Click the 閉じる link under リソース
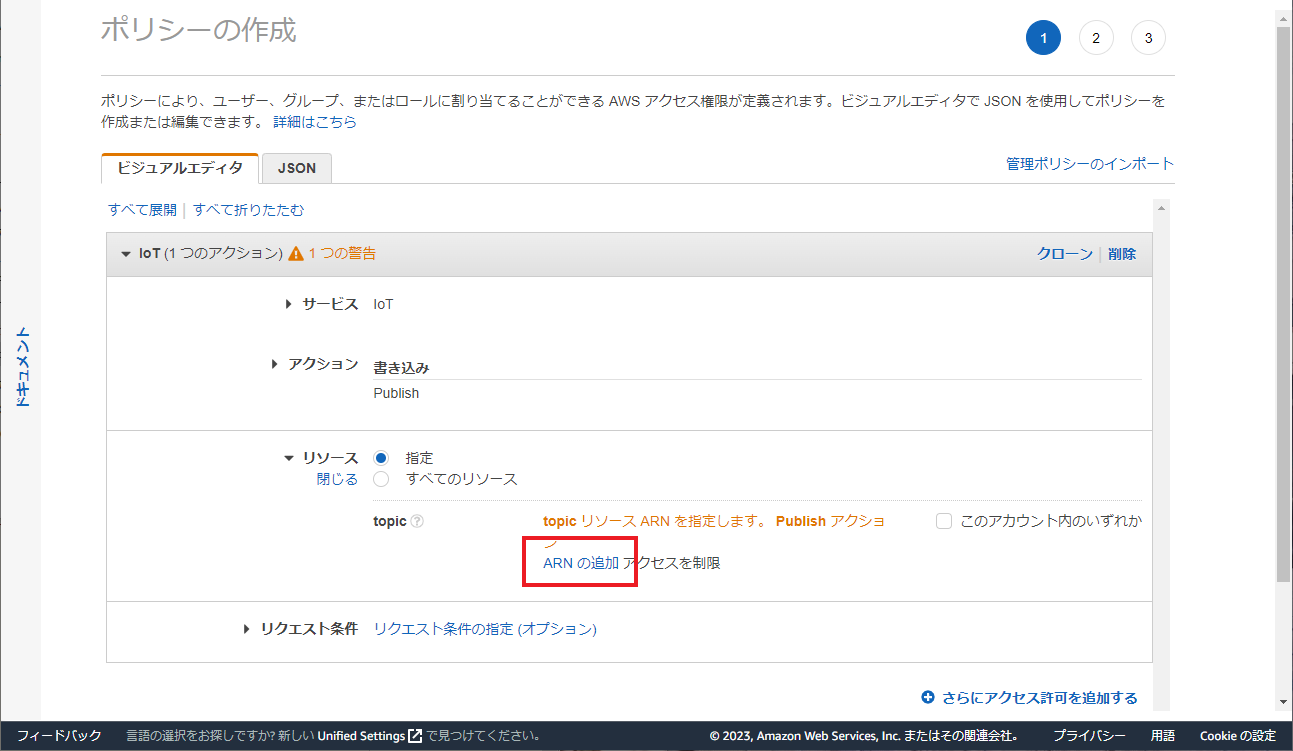Viewport: 1293px width, 751px height. pos(337,479)
